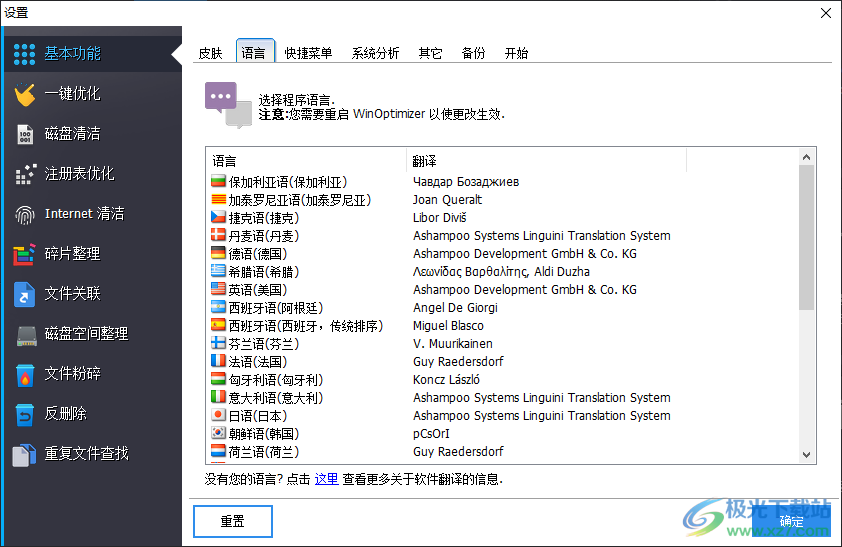
Task: Select the 语言 tab
Action: click(x=255, y=52)
